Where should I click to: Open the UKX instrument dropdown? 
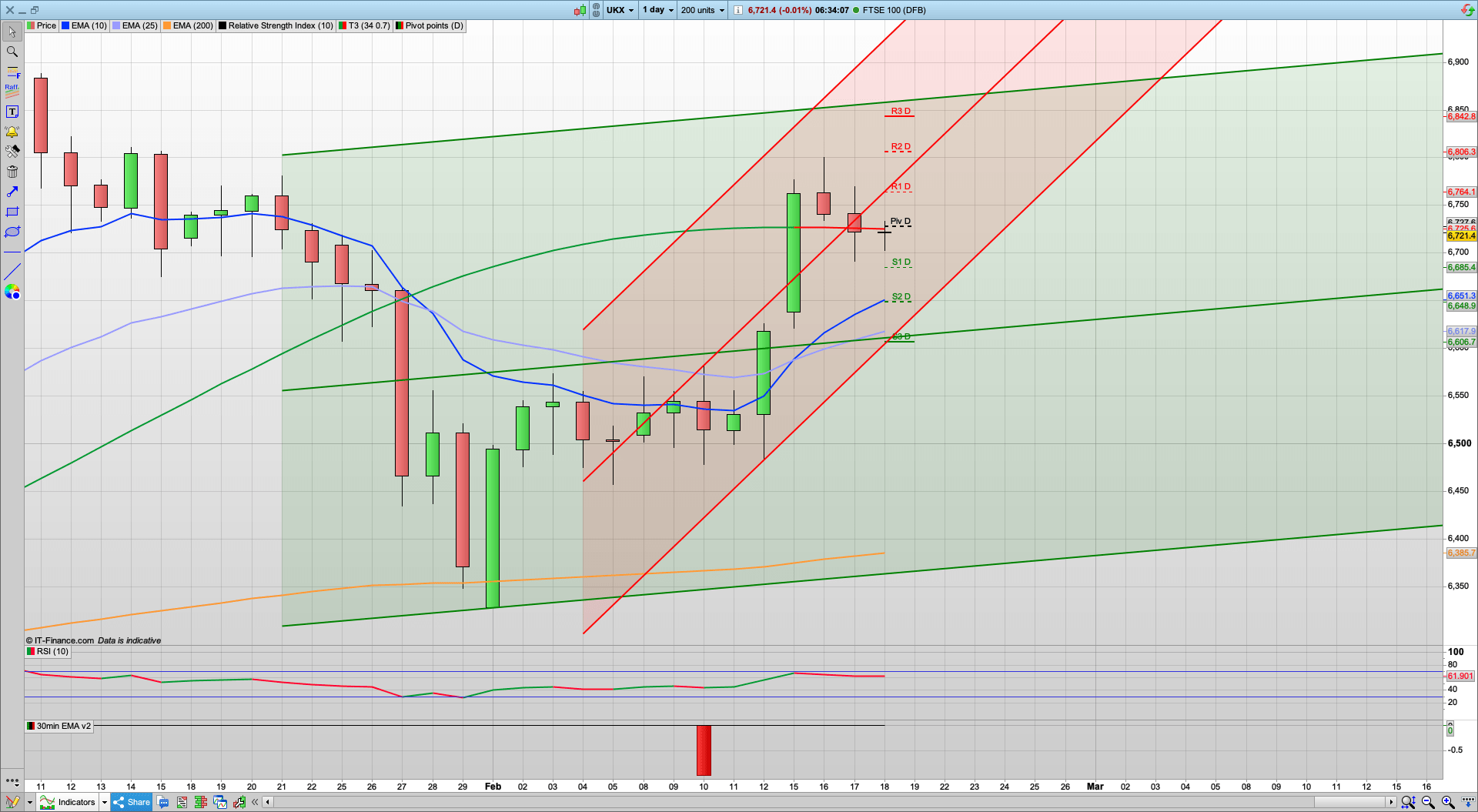[x=620, y=10]
